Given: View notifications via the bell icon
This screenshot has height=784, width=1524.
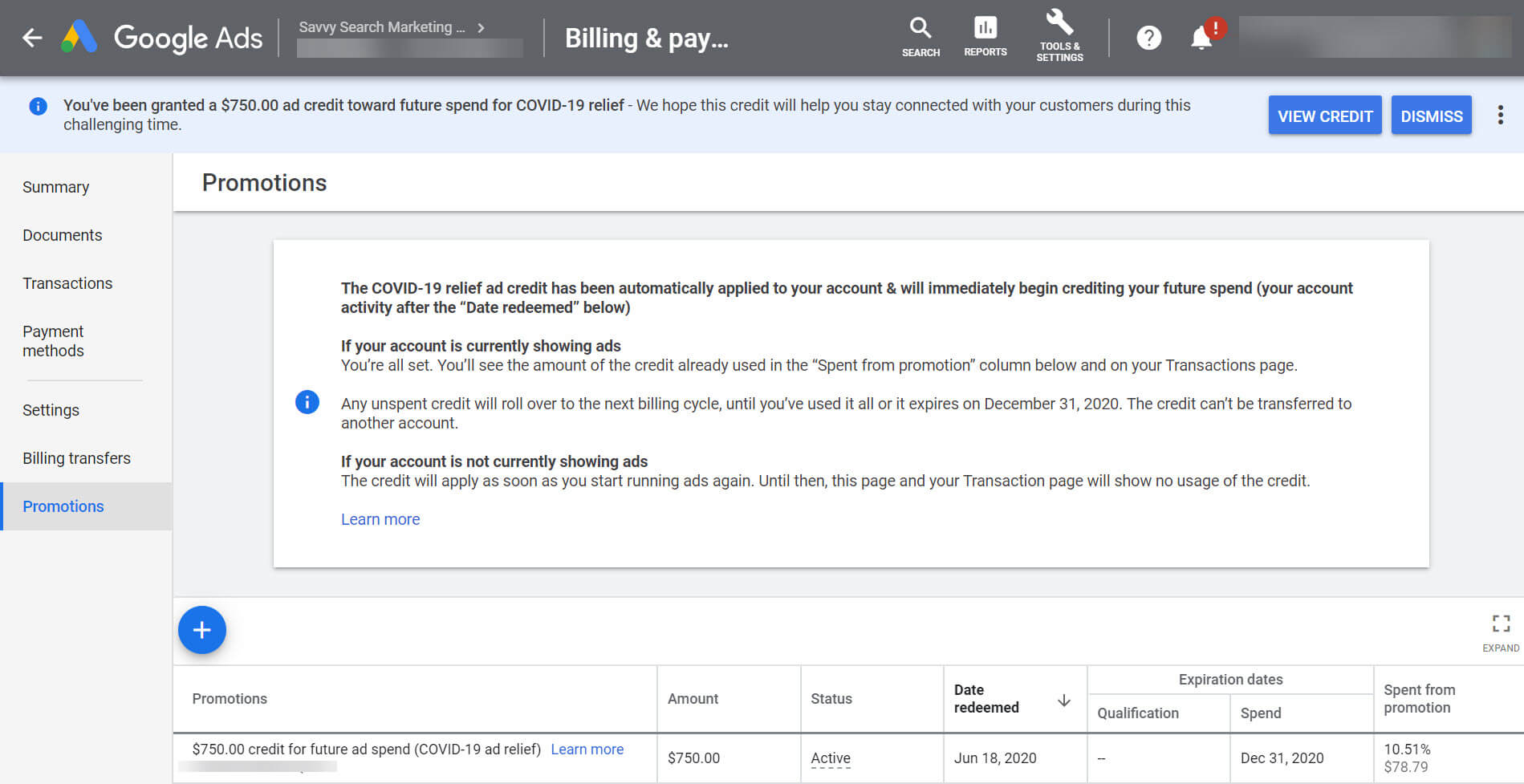Looking at the screenshot, I should tap(1199, 37).
